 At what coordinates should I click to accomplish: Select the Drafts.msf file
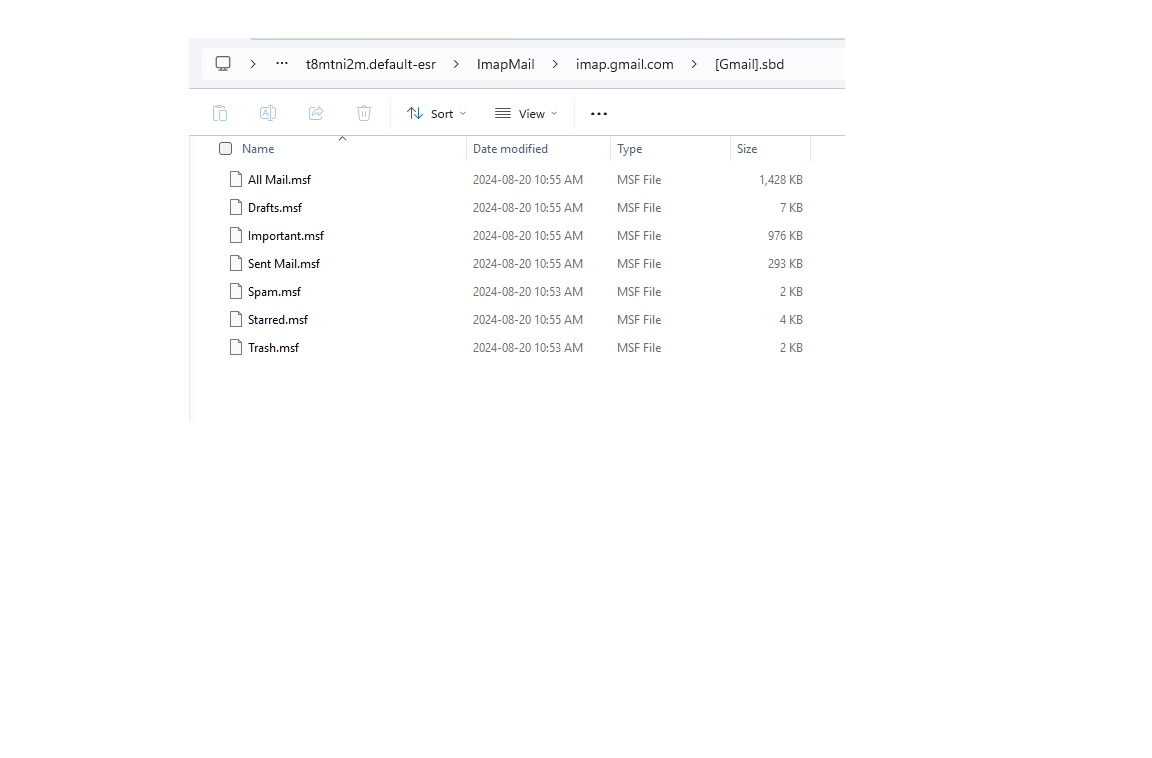tap(275, 208)
